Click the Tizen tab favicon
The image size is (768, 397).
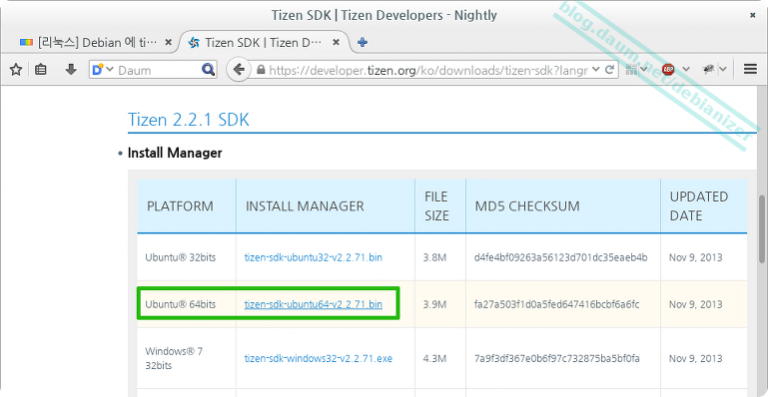pyautogui.click(x=193, y=43)
